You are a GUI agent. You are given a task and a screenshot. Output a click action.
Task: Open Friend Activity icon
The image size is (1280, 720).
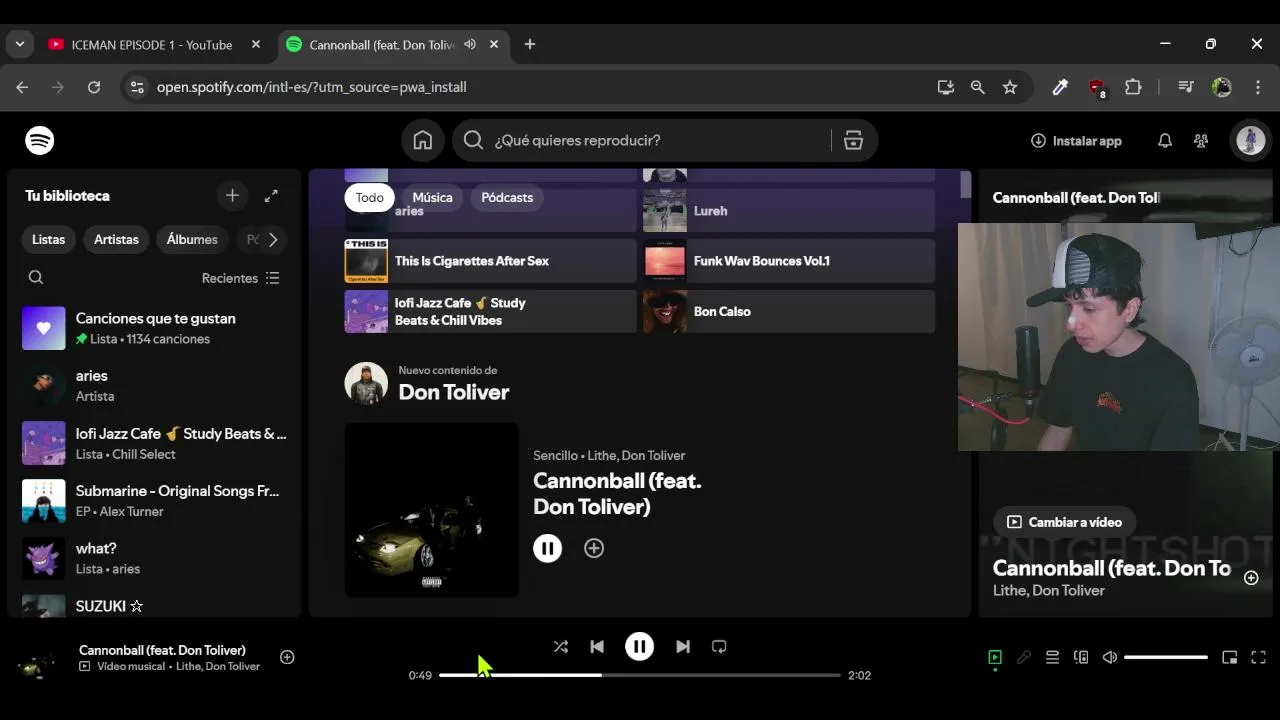click(1201, 141)
